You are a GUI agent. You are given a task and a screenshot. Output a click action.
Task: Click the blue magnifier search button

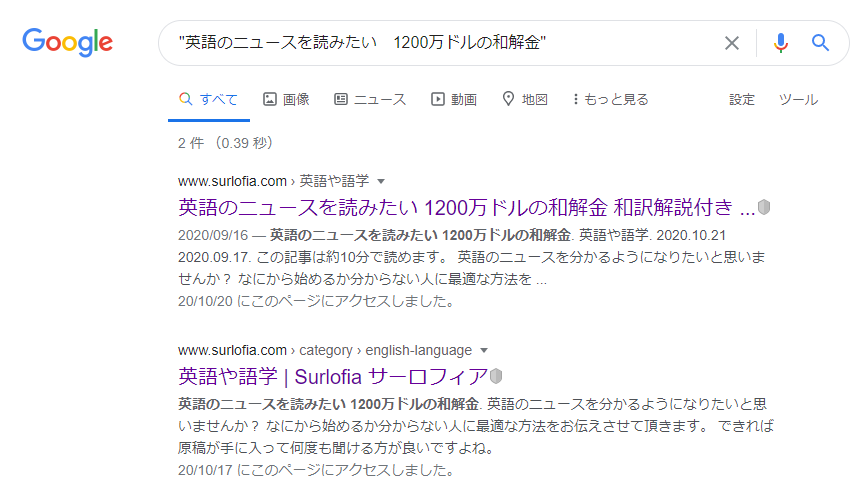(x=821, y=43)
